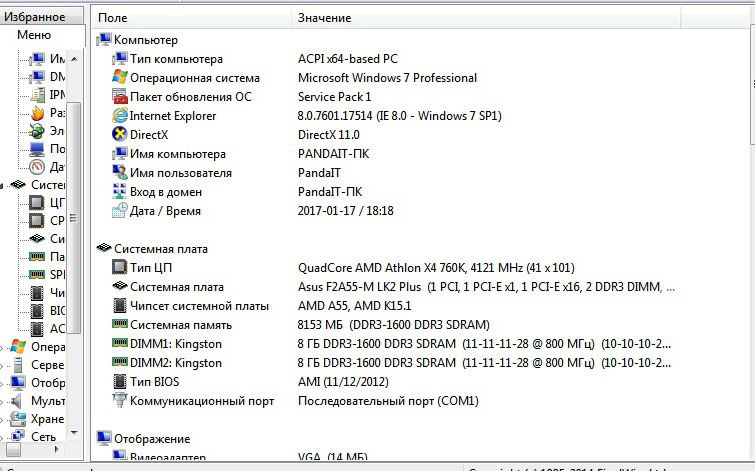
Task: Open the Asus F2A55-M LK2 Plus value
Action: [x=486, y=287]
